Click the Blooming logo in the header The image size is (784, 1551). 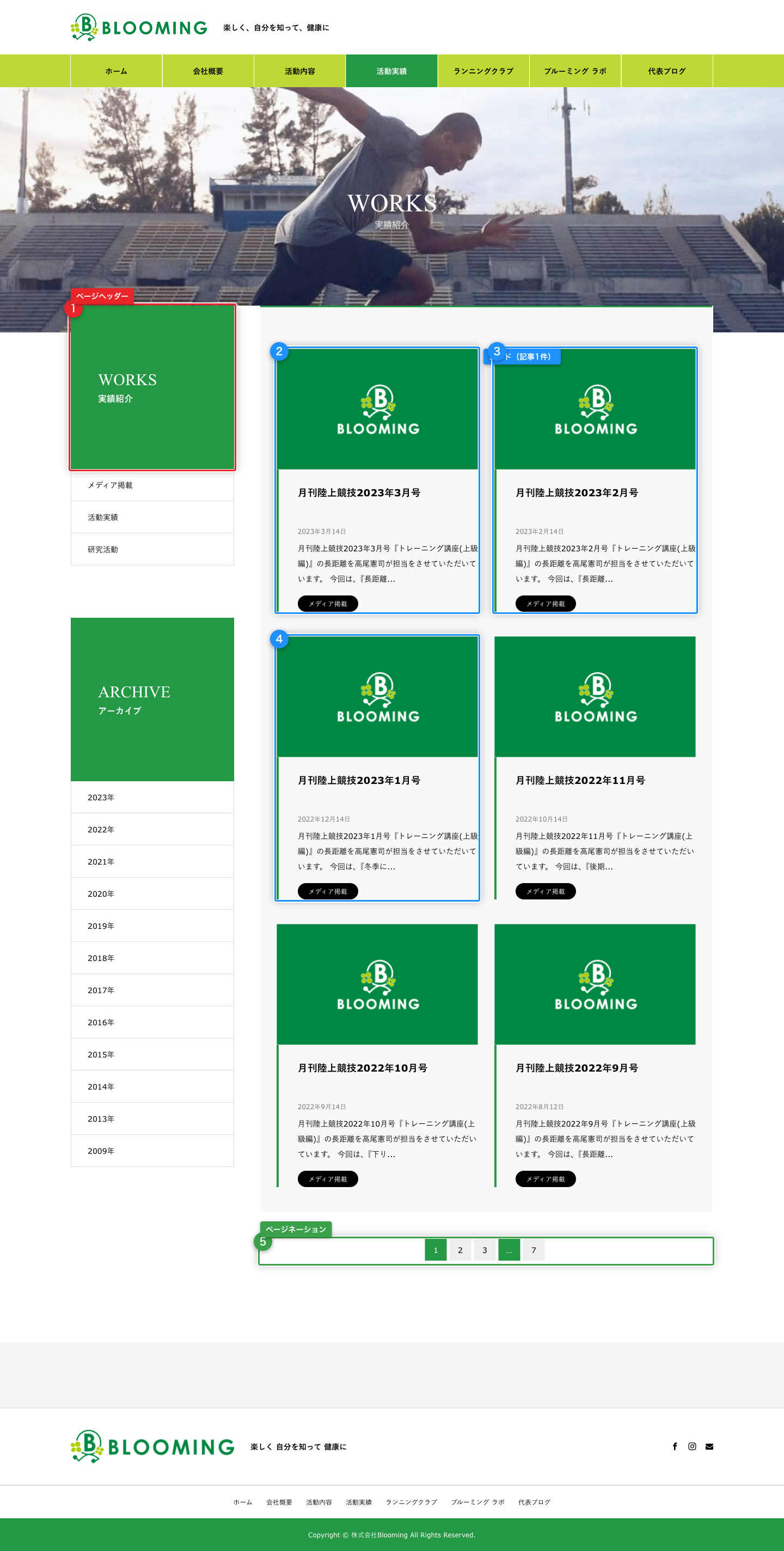[x=139, y=27]
